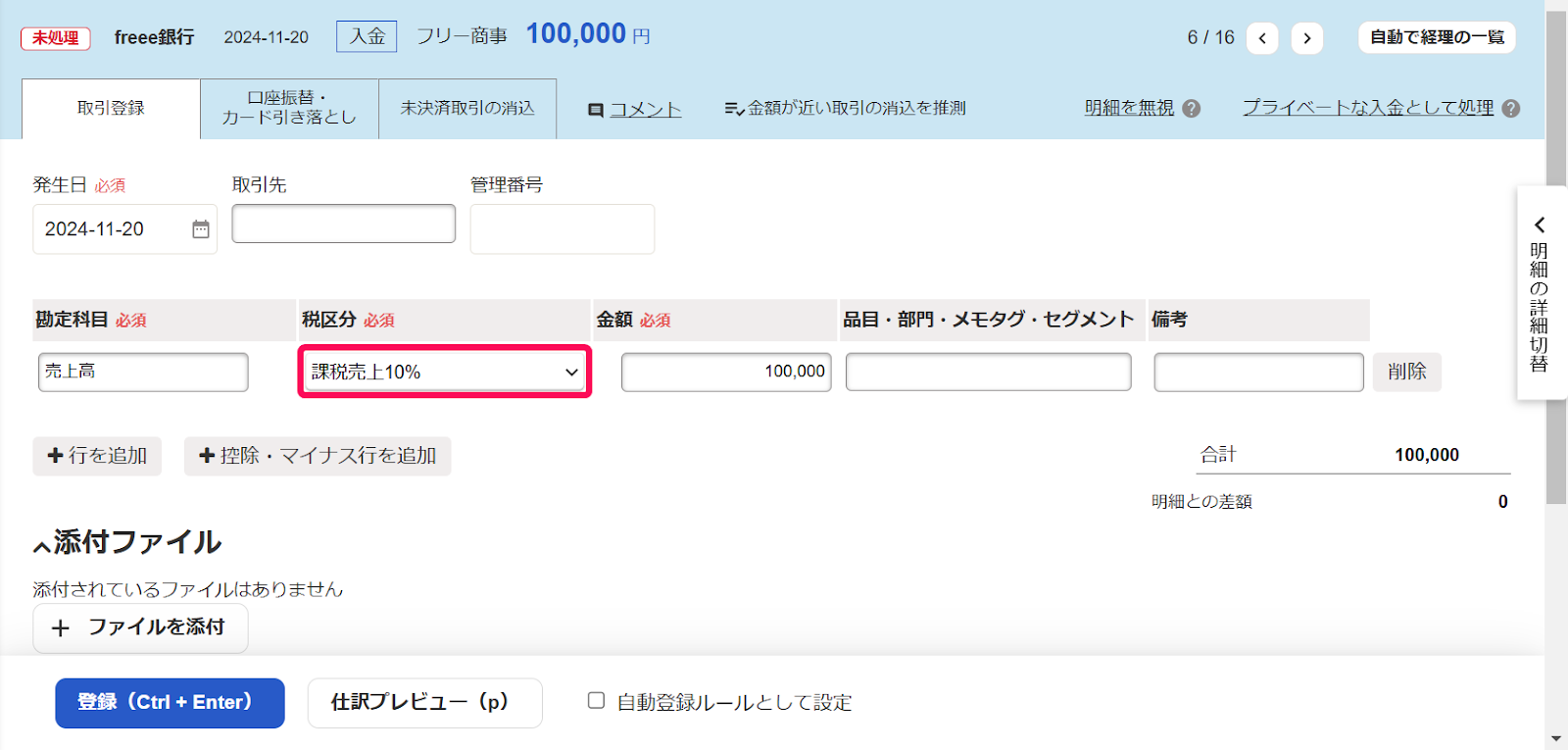Focus 管理番号 input field
1568x750 pixels.
click(563, 229)
